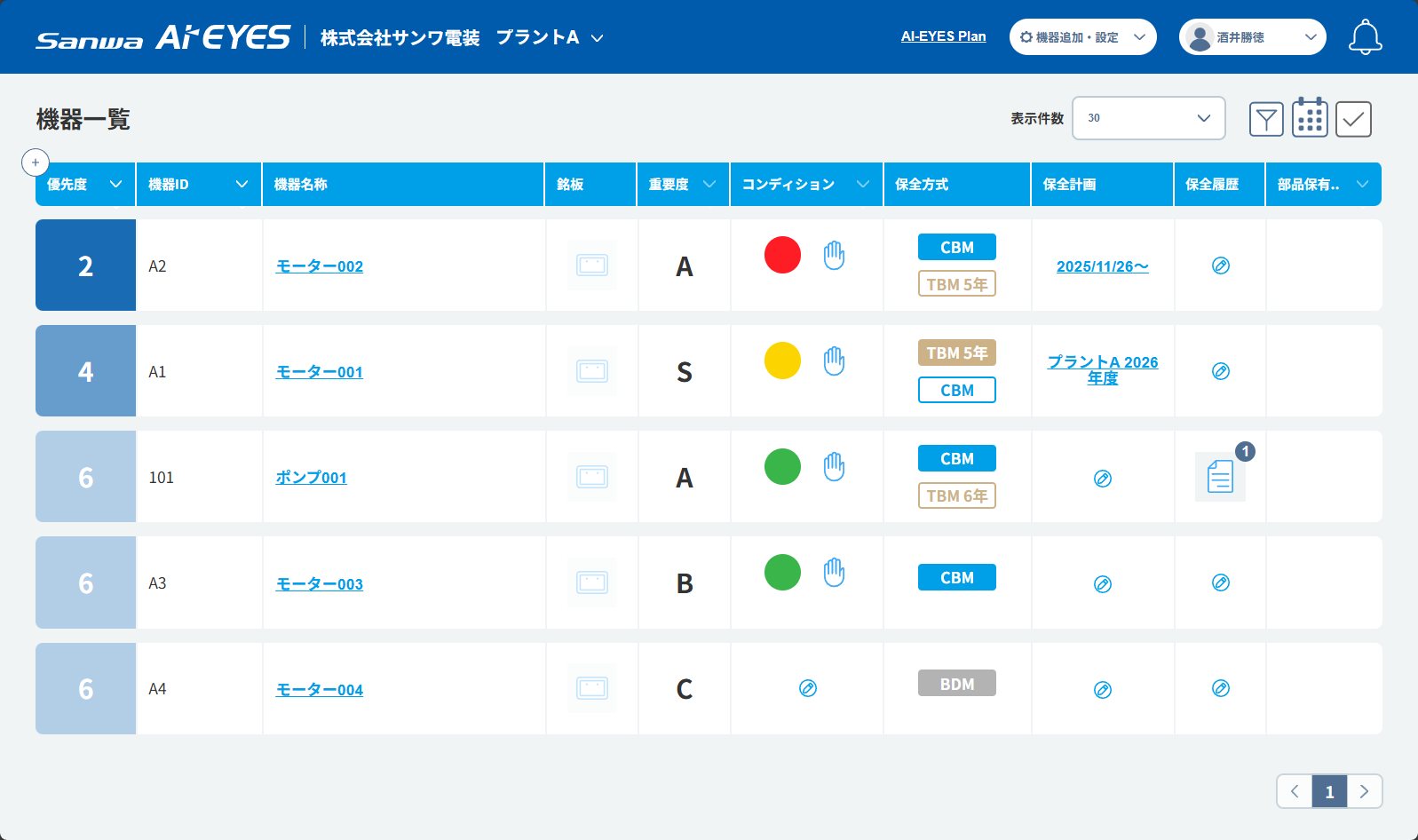
Task: Click priority 2 cell of モーター002
Action: tap(85, 265)
